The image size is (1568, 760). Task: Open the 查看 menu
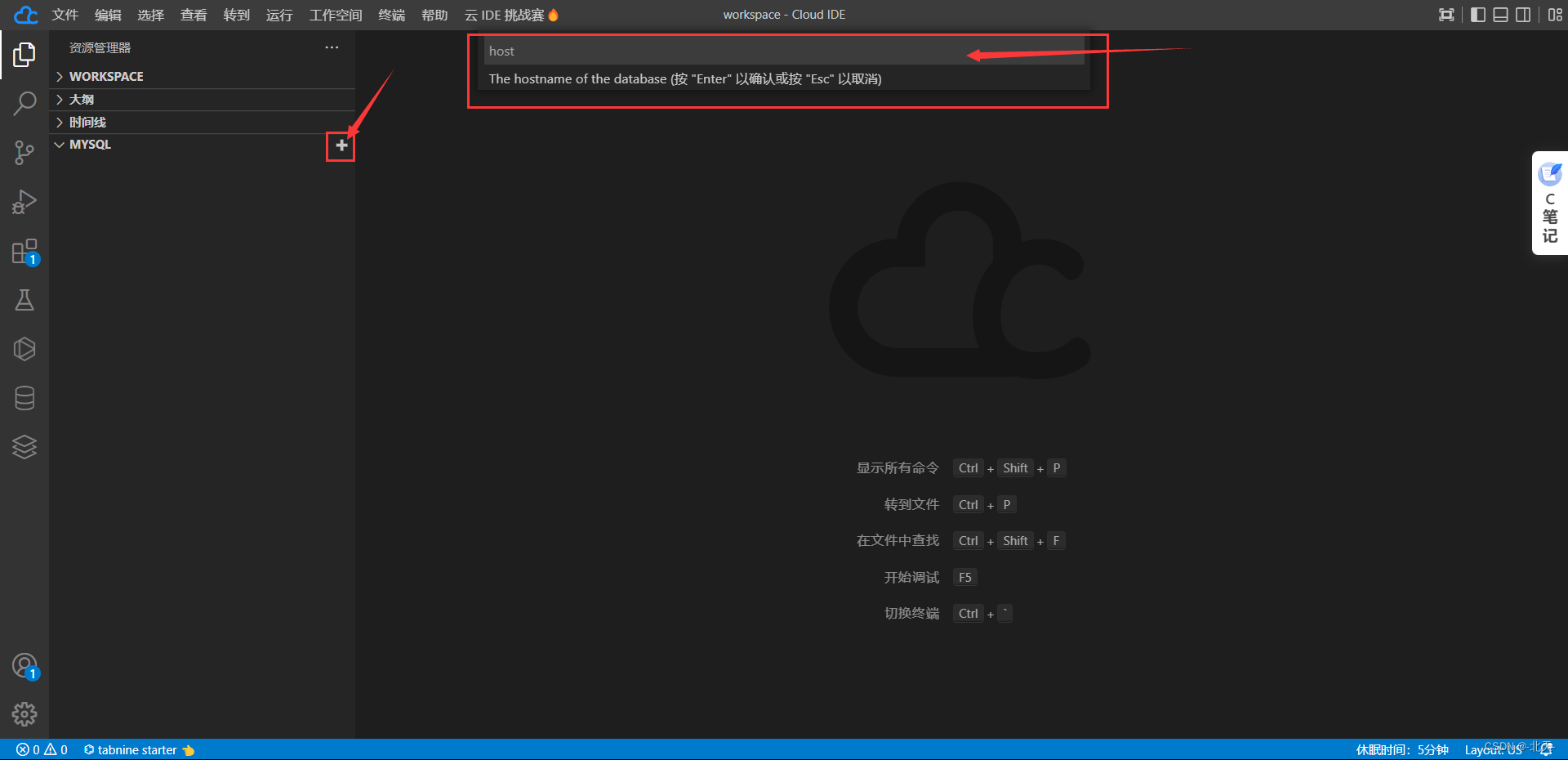coord(194,15)
